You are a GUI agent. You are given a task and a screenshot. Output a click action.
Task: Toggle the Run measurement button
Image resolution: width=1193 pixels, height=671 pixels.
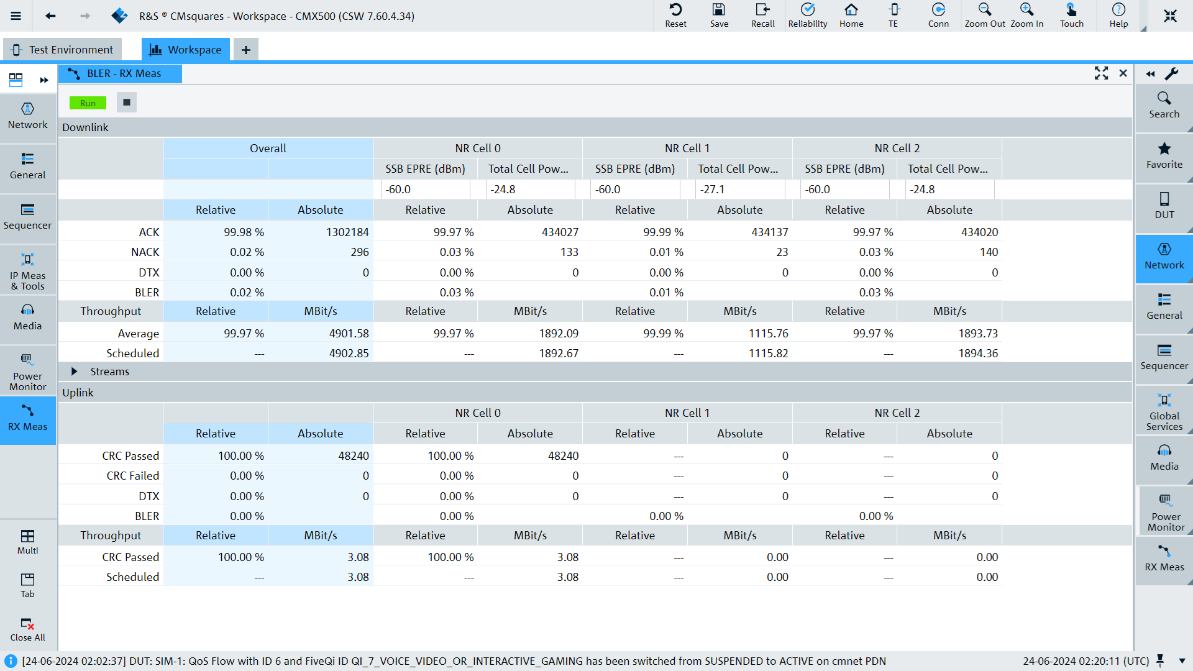tap(88, 103)
